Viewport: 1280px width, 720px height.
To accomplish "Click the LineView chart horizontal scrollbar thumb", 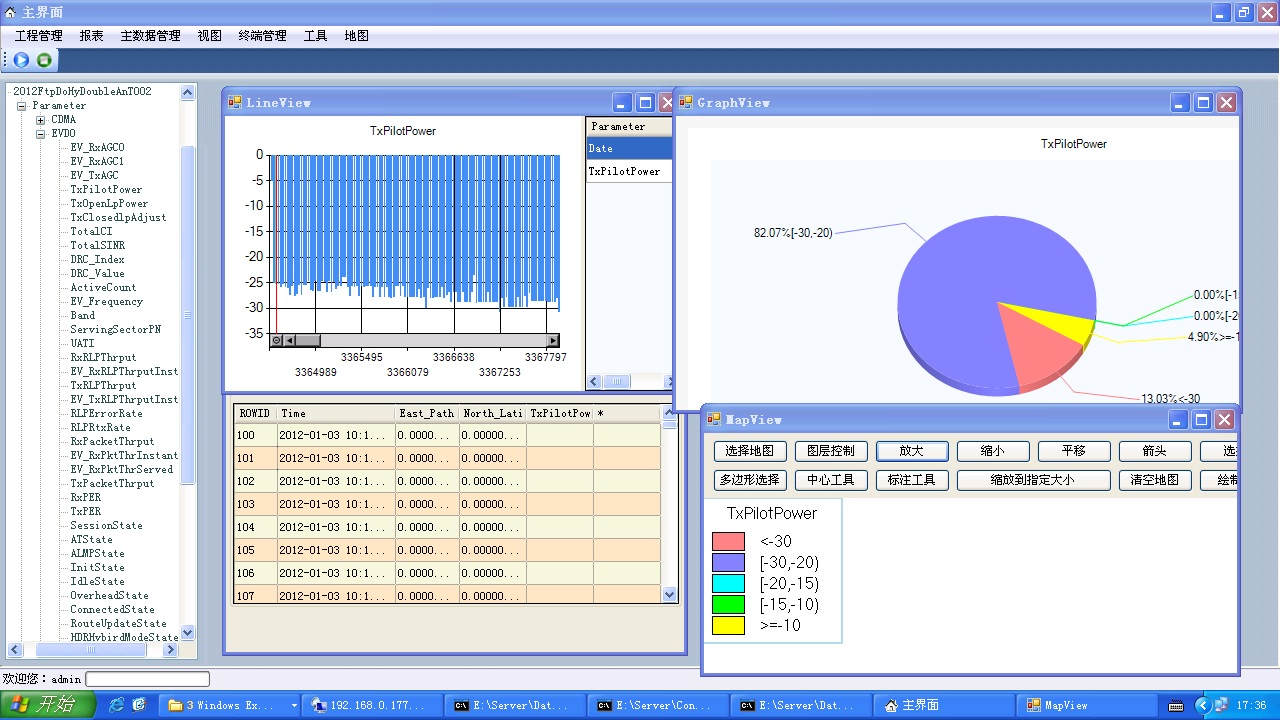I will coord(307,341).
